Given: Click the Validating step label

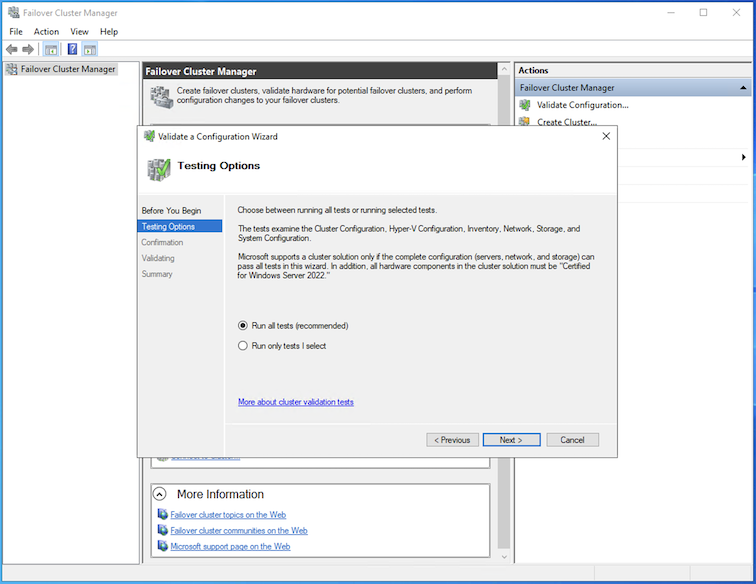Looking at the screenshot, I should (x=158, y=258).
